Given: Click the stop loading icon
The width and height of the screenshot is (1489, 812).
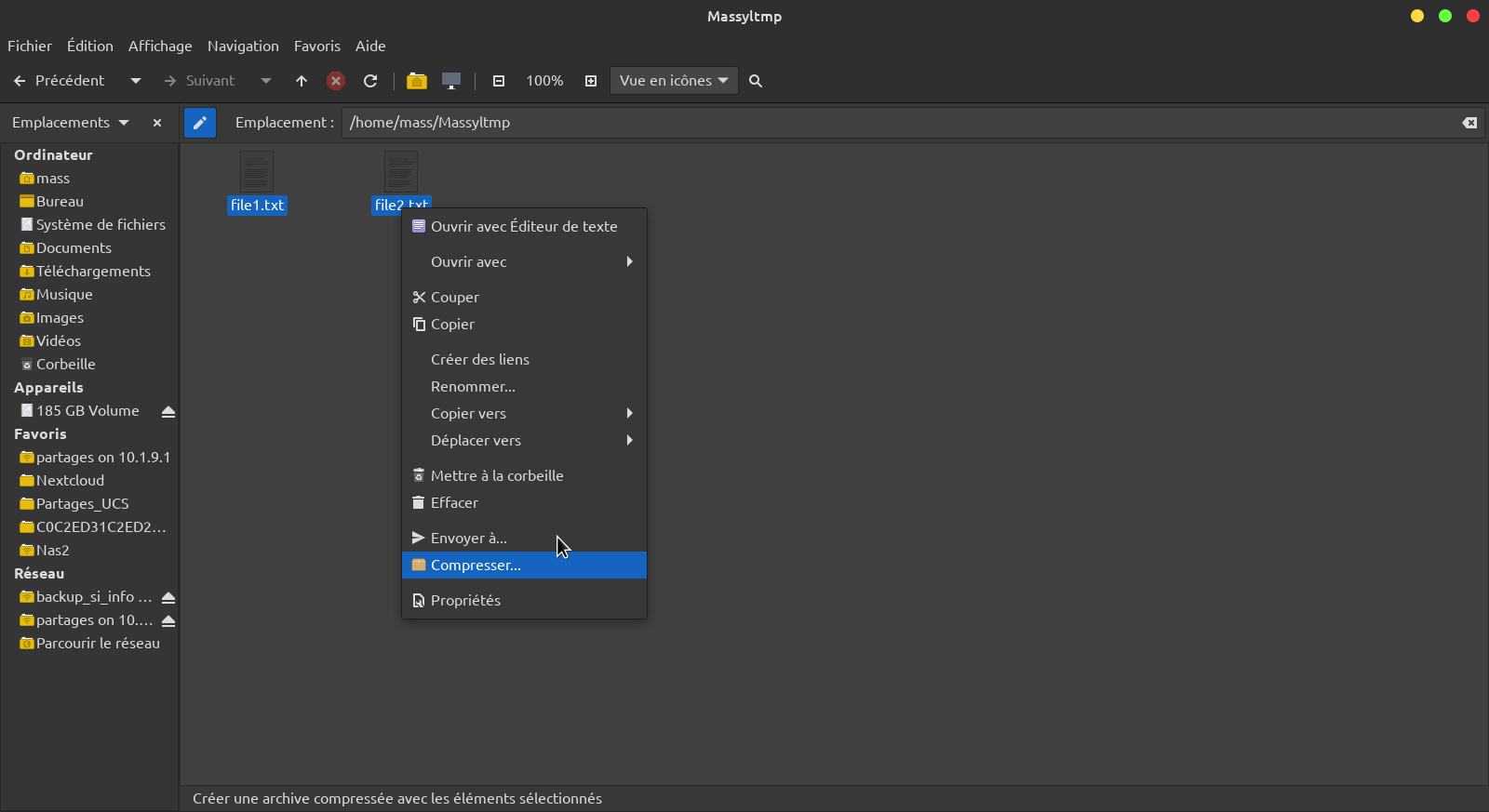Looking at the screenshot, I should pyautogui.click(x=336, y=81).
